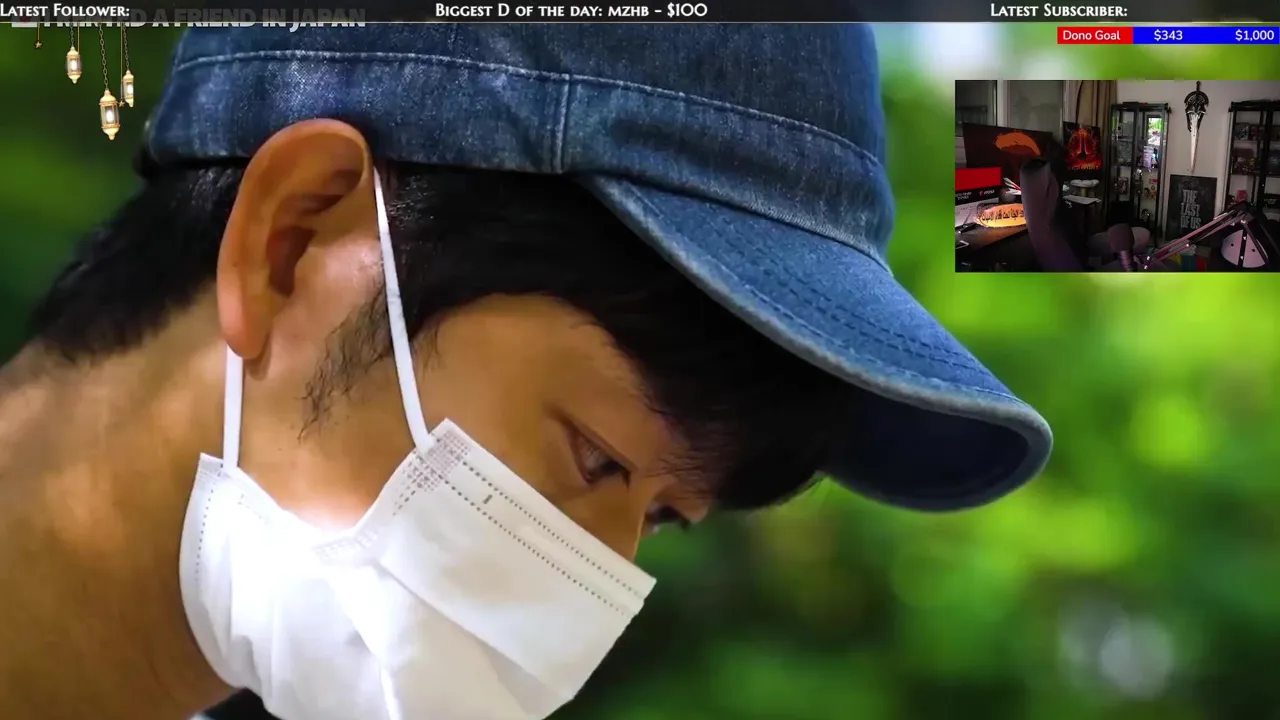Click the 'Latest Follower:' overlay label

tap(65, 10)
